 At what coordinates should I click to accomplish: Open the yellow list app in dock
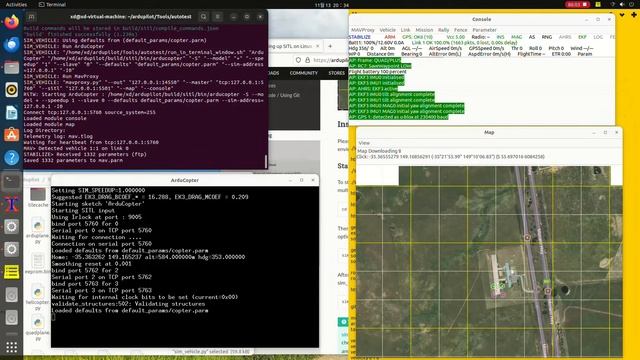[x=11, y=272]
